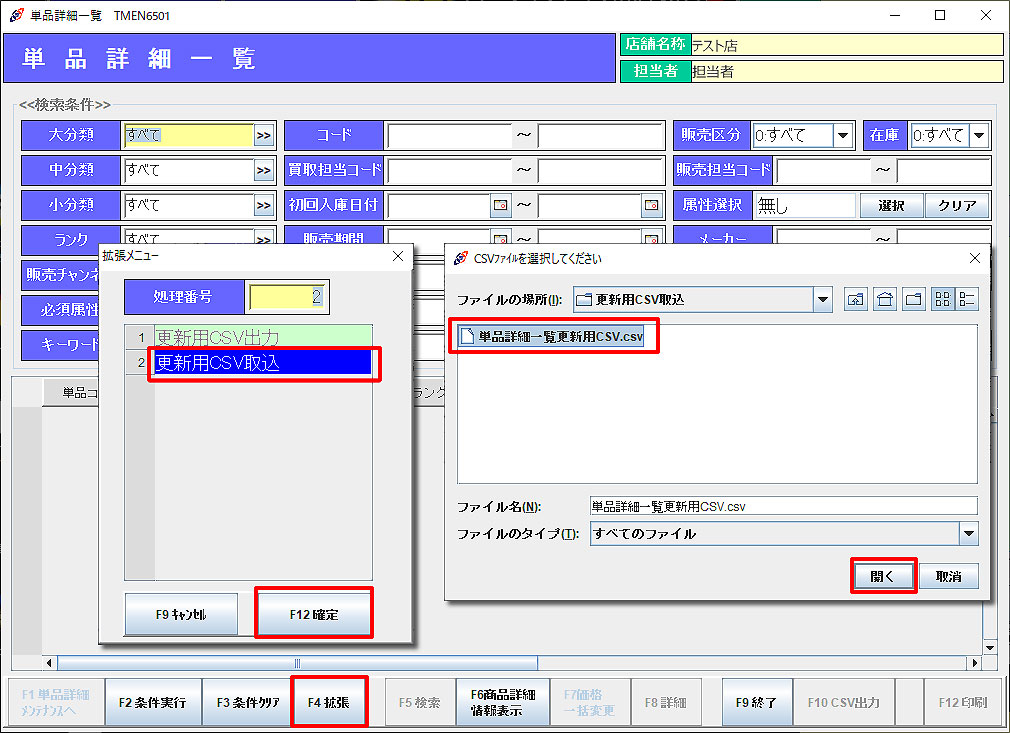Create a new folder via toolbar icon
Screen dimensions: 1010x733
[913, 299]
